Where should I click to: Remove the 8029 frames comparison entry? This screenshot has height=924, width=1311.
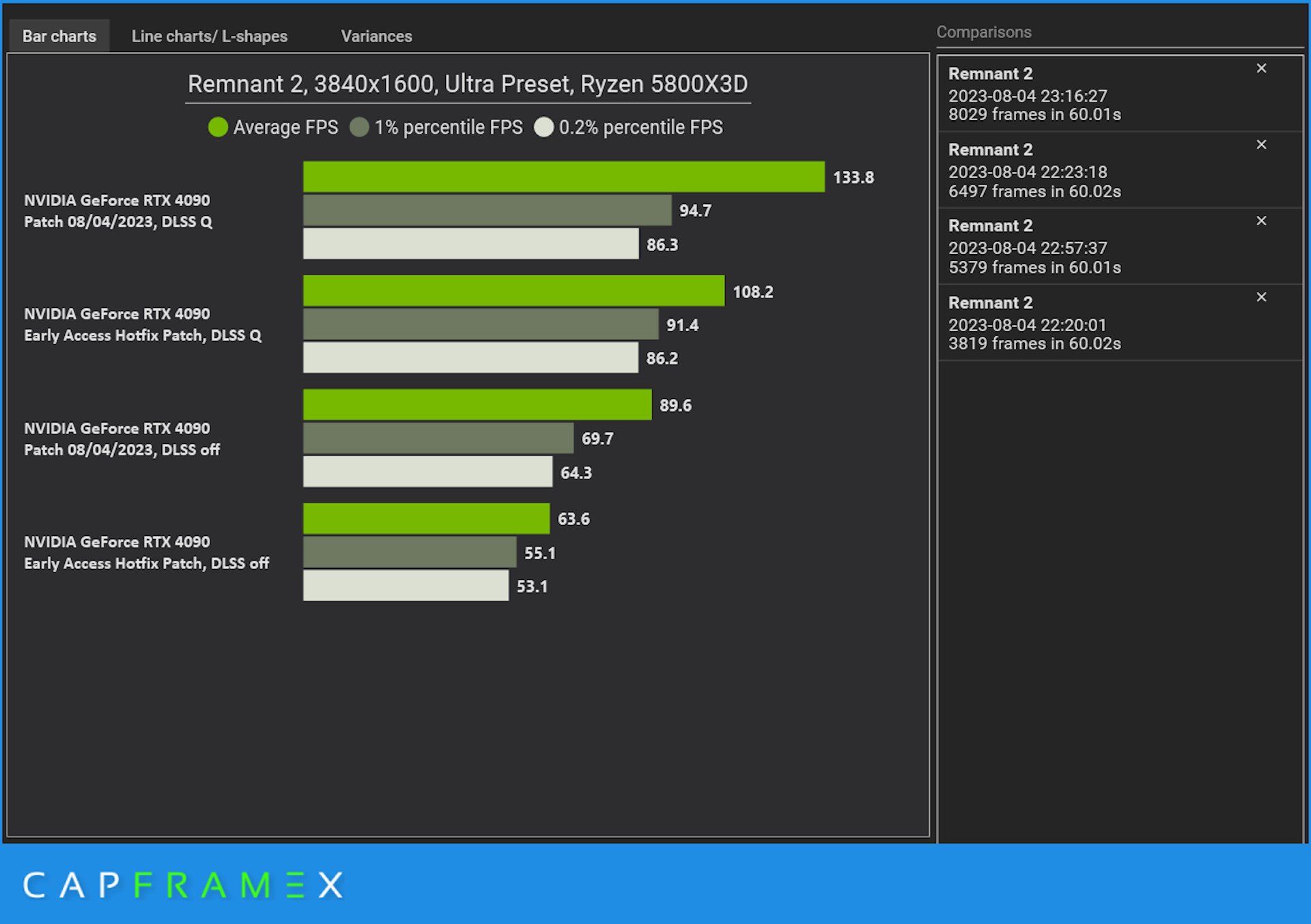[x=1261, y=68]
